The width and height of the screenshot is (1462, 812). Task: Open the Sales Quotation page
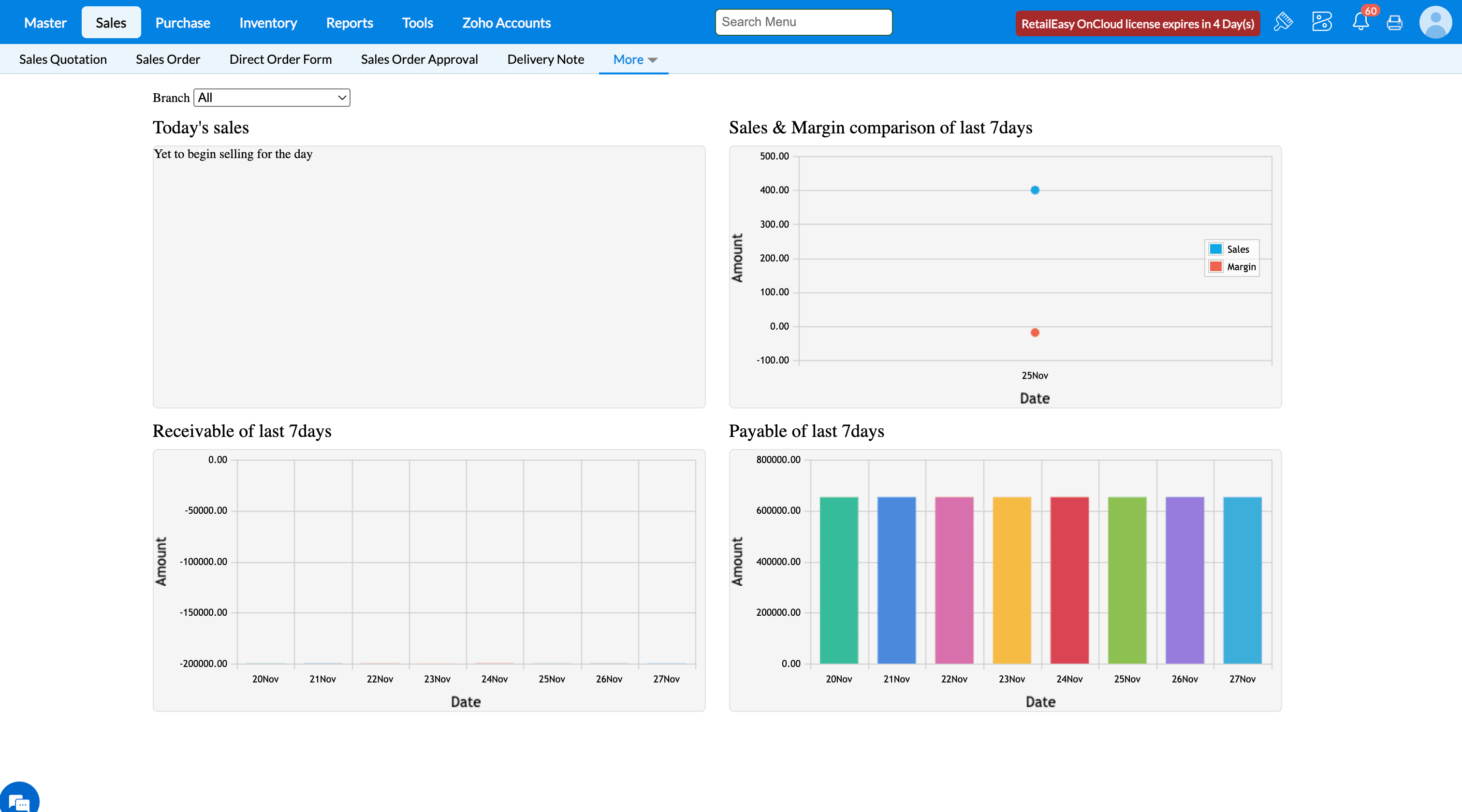pyautogui.click(x=63, y=59)
